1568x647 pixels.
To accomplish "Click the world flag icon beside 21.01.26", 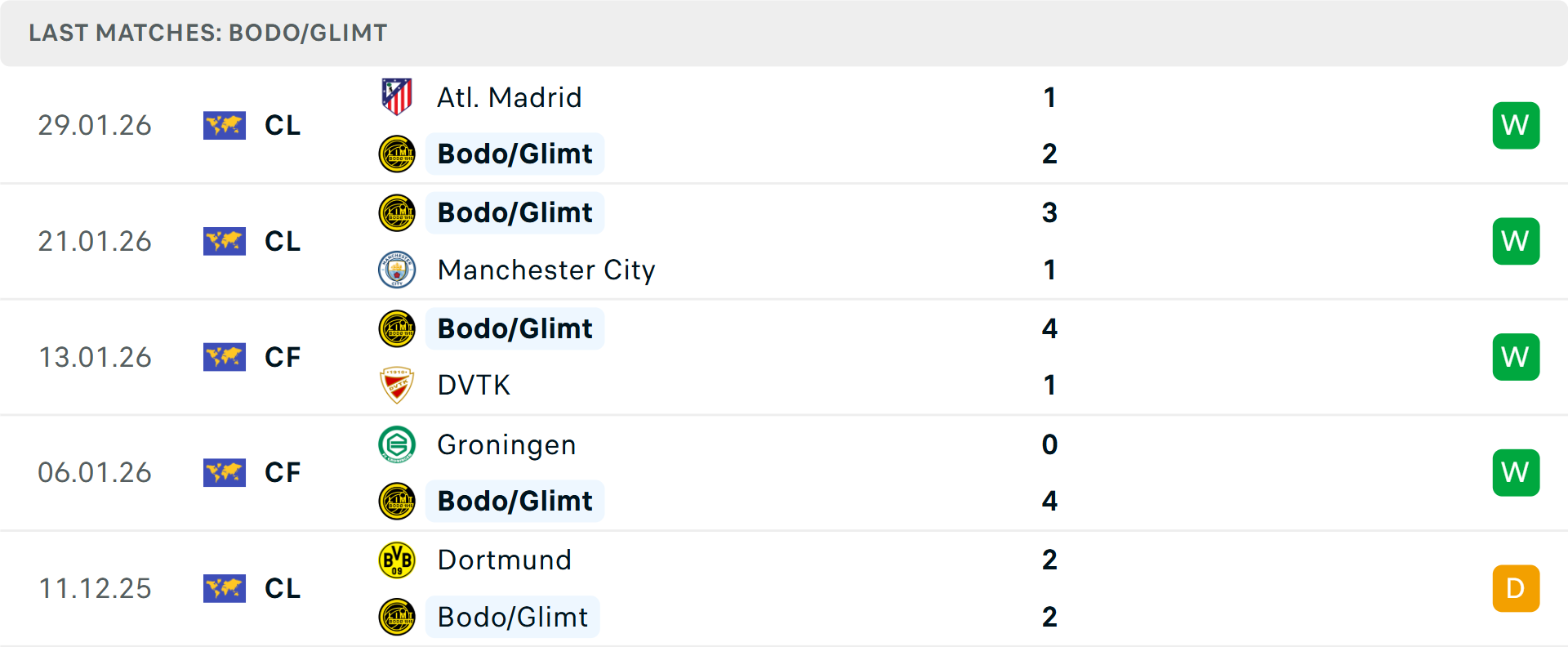I will (x=225, y=241).
